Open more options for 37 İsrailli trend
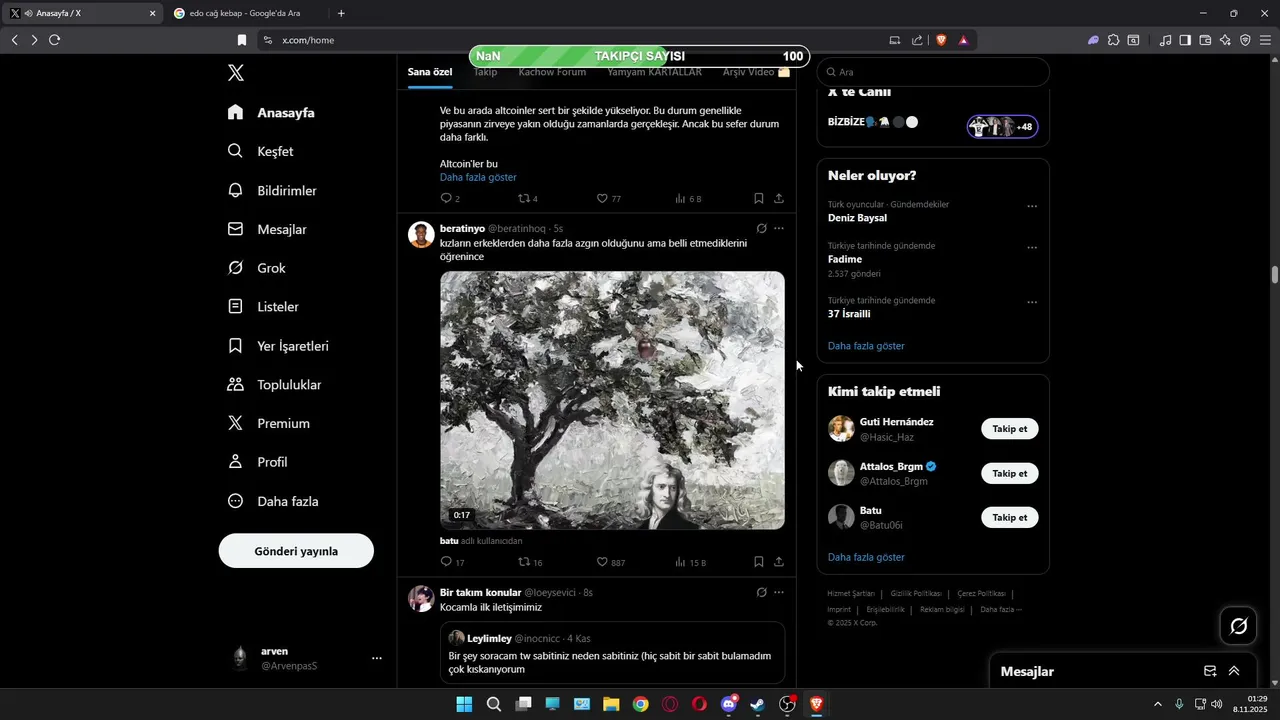This screenshot has width=1280, height=720. coord(1032,302)
